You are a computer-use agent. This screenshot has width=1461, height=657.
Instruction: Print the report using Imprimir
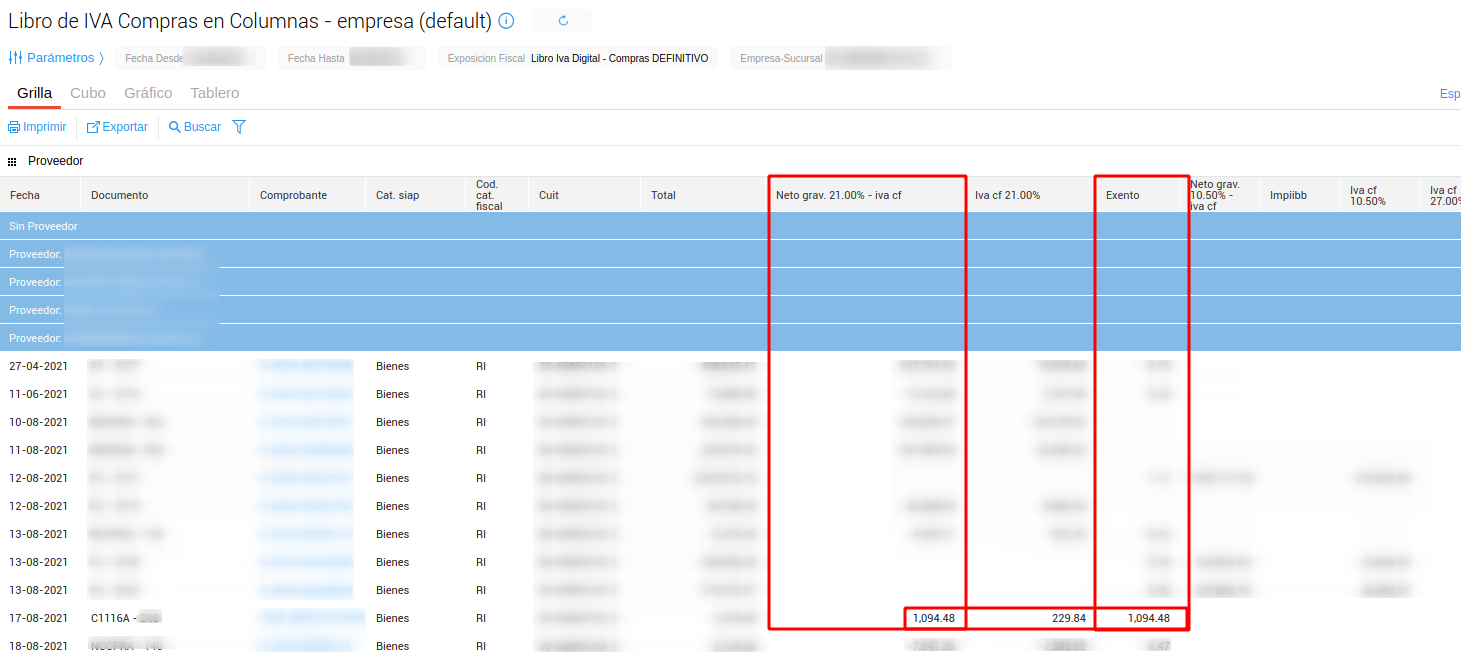point(37,127)
